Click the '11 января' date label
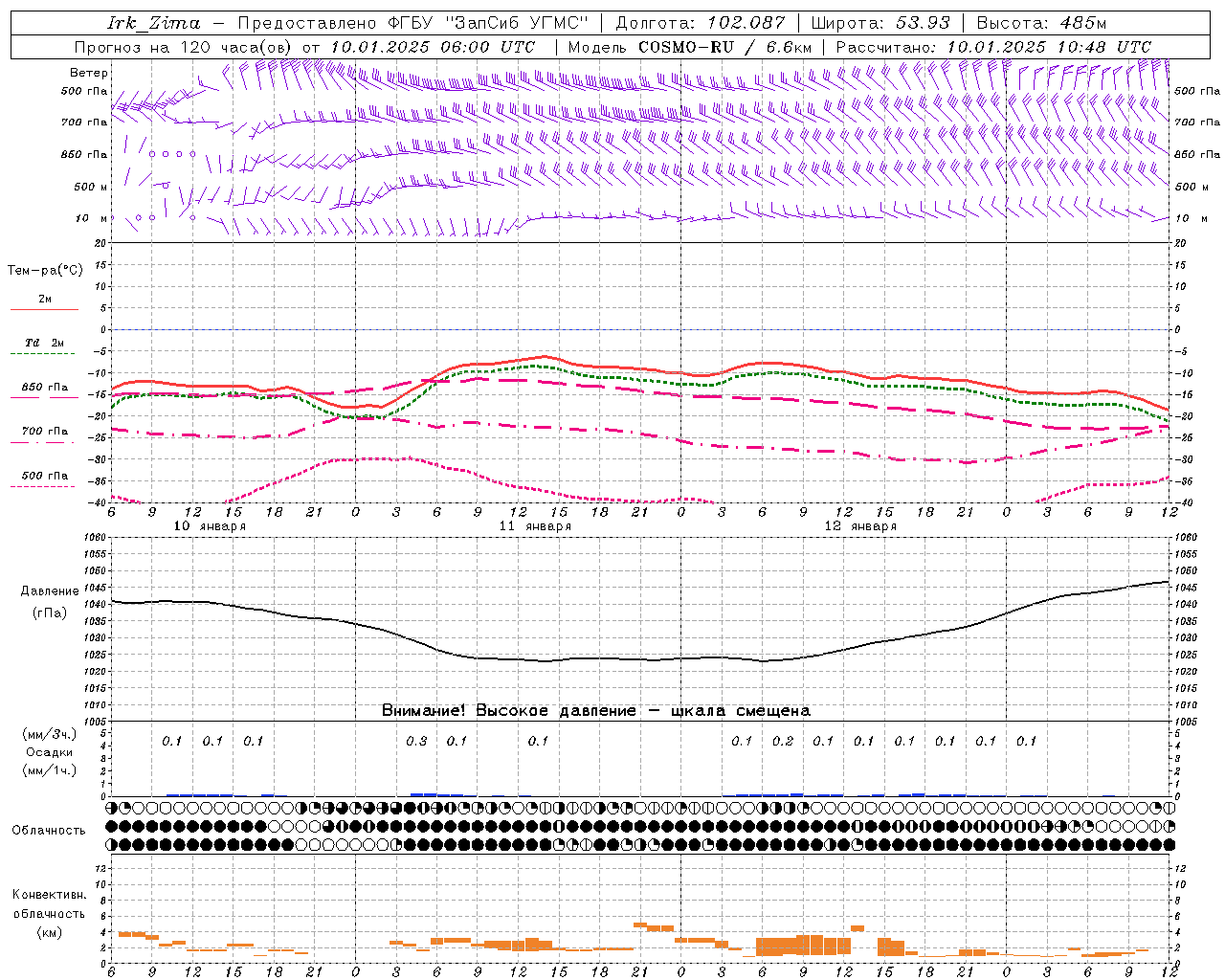The height and width of the screenshot is (980, 1225). click(535, 526)
